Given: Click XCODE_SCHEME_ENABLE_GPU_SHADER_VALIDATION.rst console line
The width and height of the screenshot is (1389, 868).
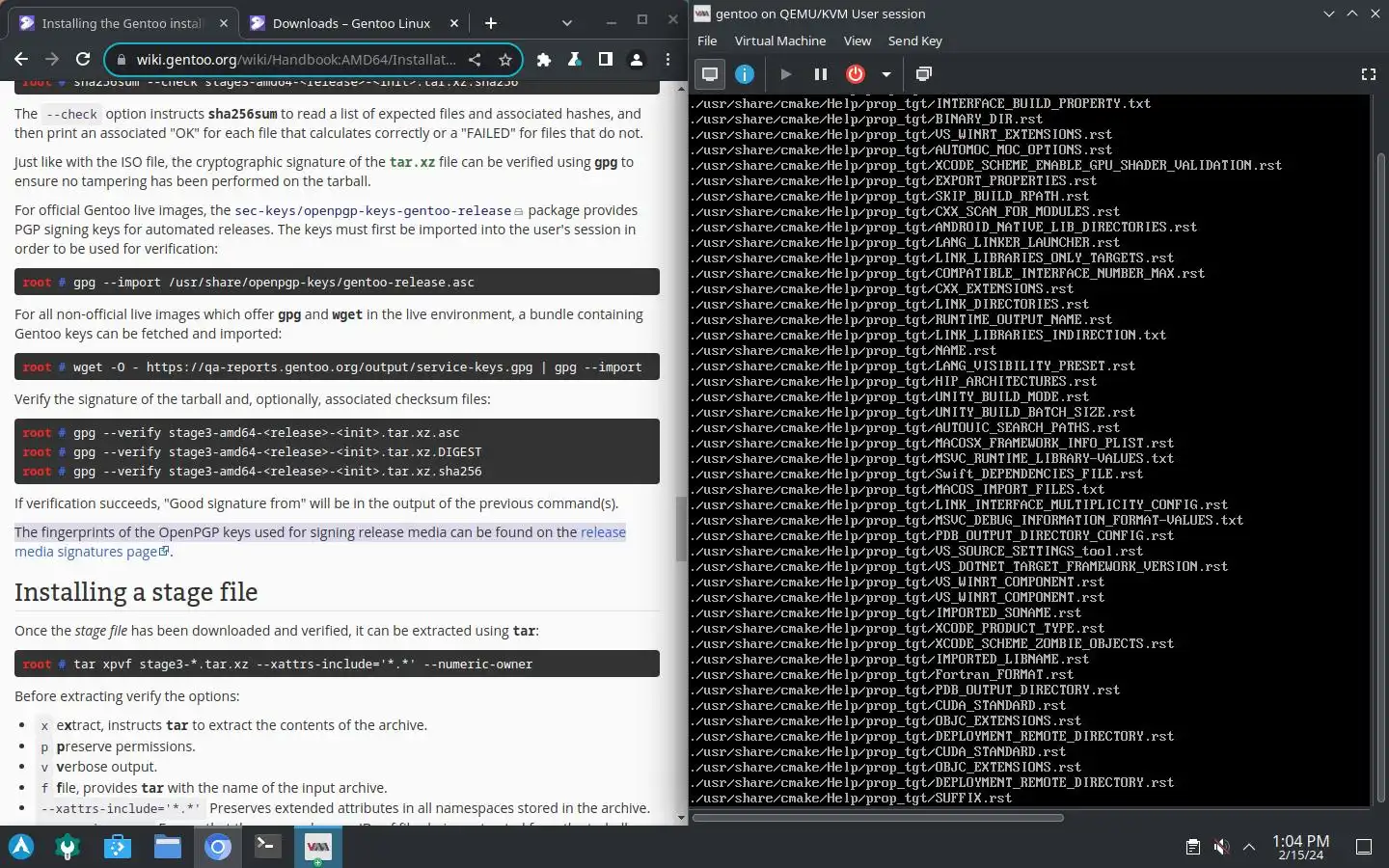Looking at the screenshot, I should coord(987,165).
